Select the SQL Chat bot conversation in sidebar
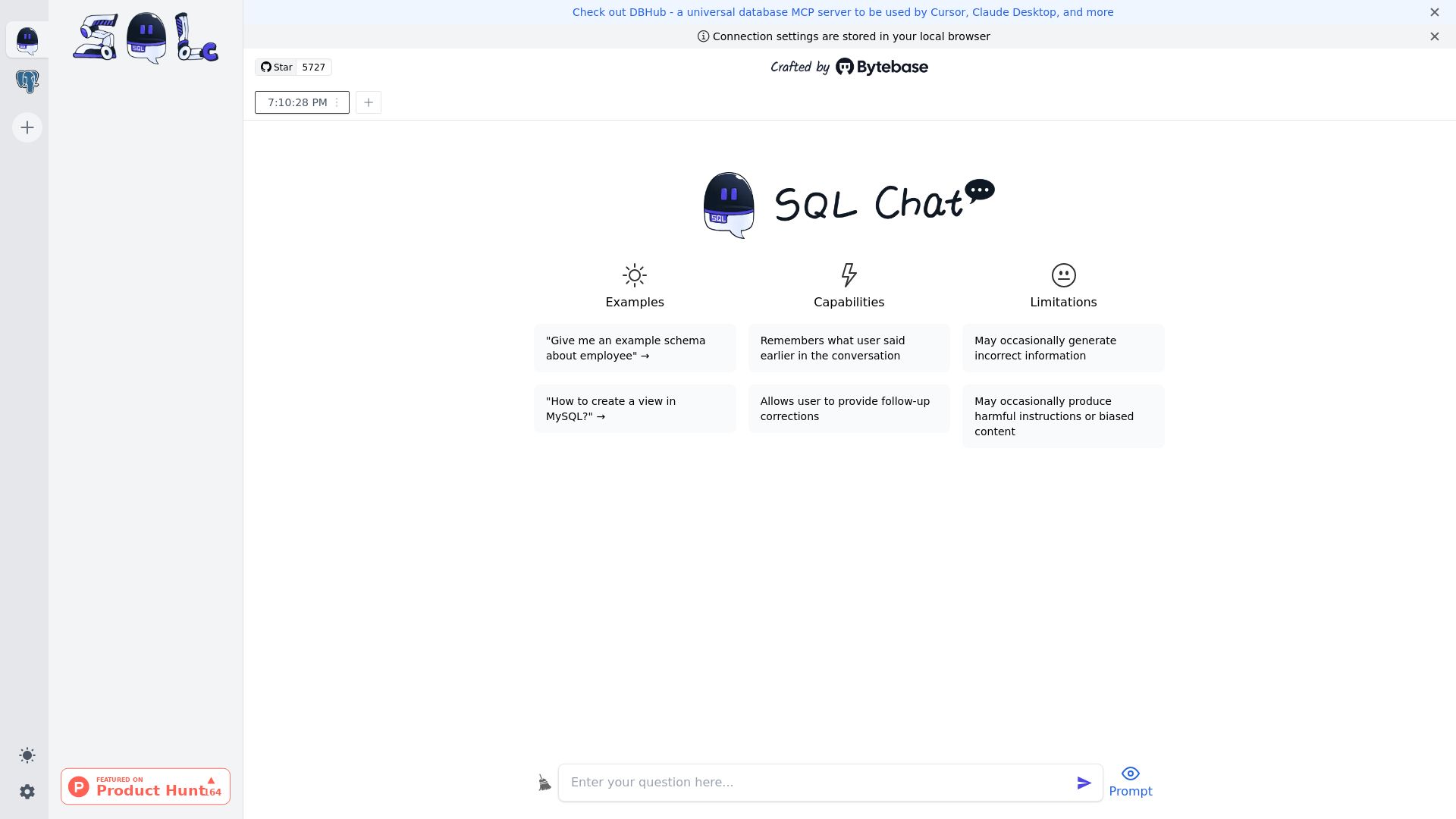1456x819 pixels. (27, 40)
